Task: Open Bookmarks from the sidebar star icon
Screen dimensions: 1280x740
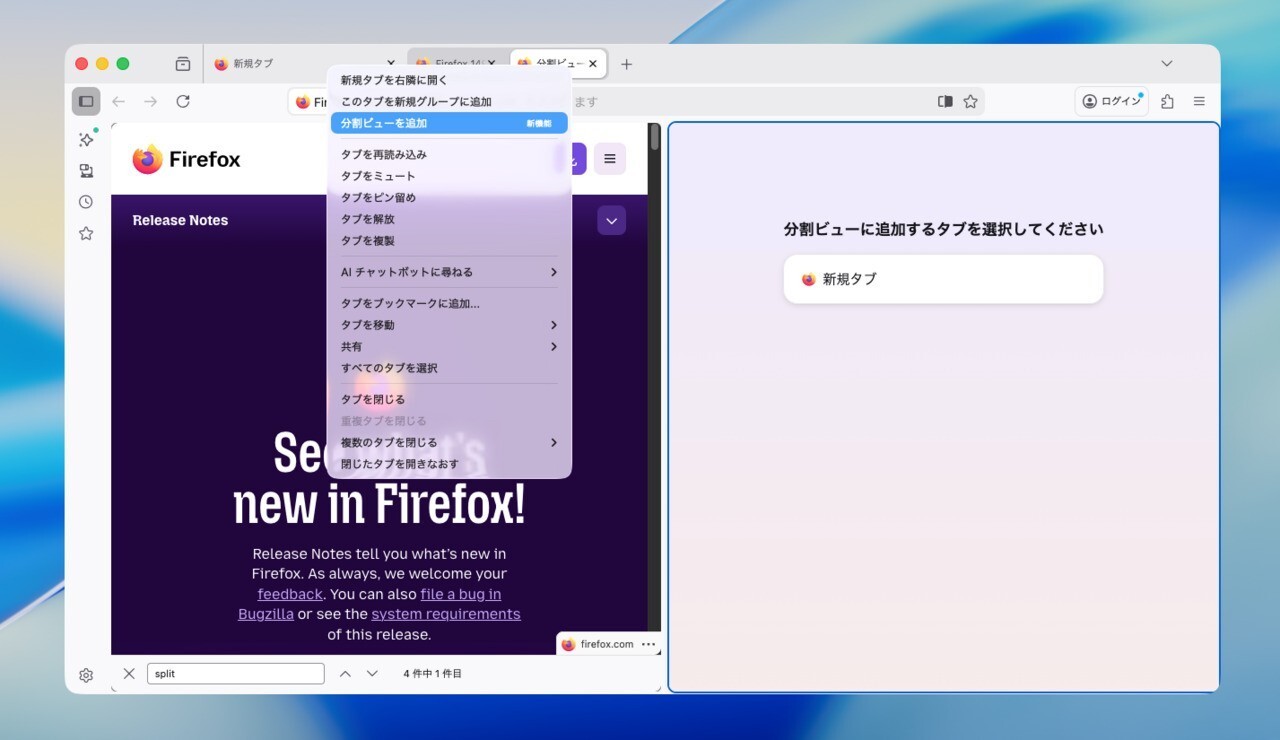Action: pyautogui.click(x=86, y=233)
